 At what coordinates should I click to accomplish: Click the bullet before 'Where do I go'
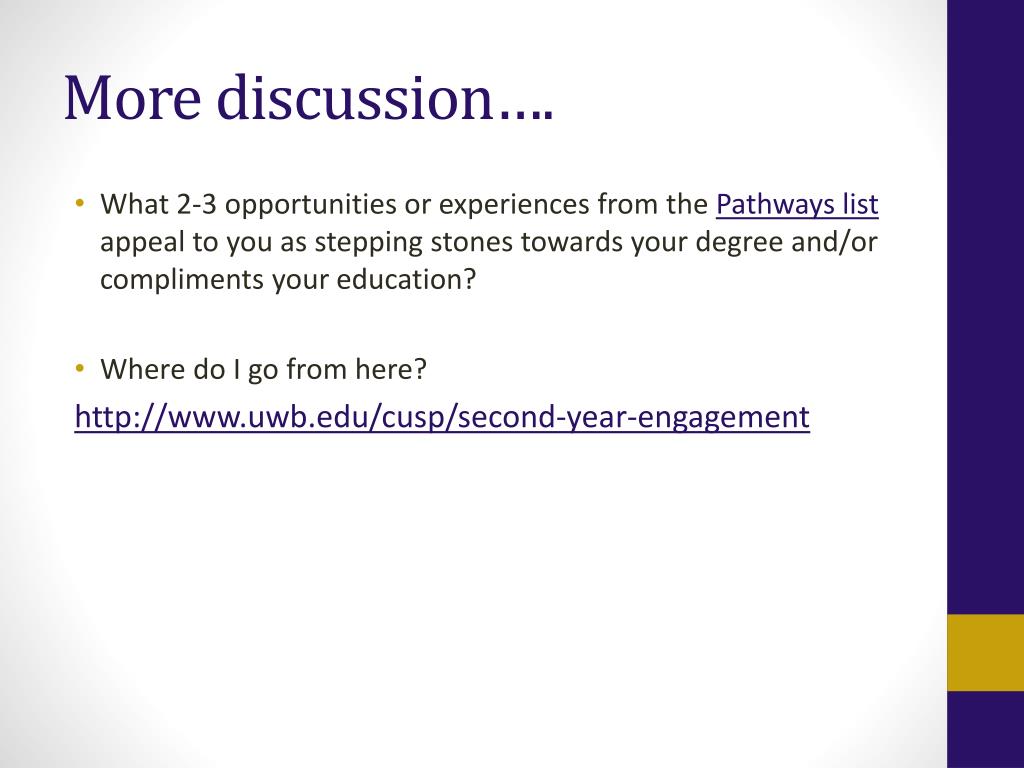[80, 368]
